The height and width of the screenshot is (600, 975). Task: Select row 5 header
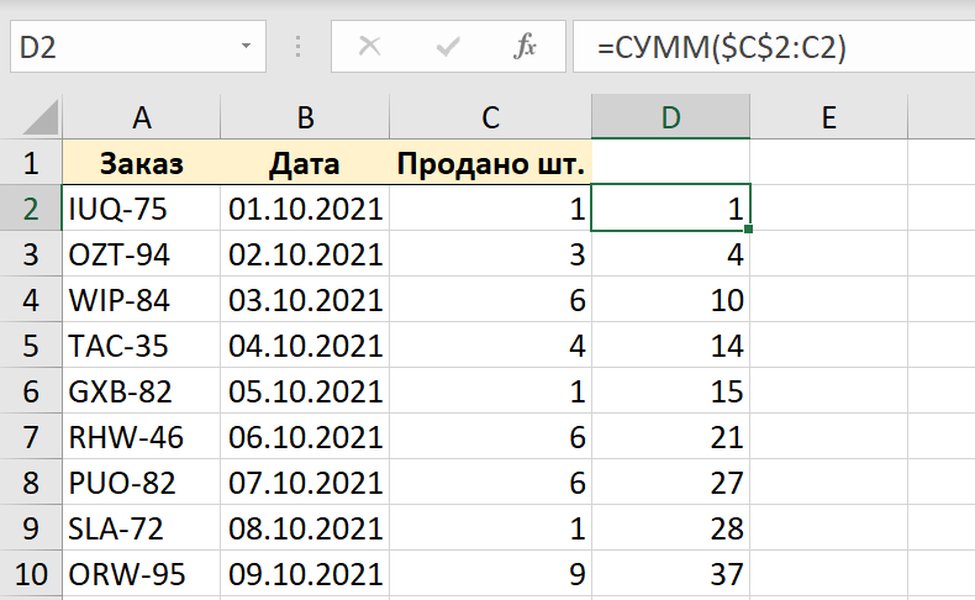pos(31,345)
